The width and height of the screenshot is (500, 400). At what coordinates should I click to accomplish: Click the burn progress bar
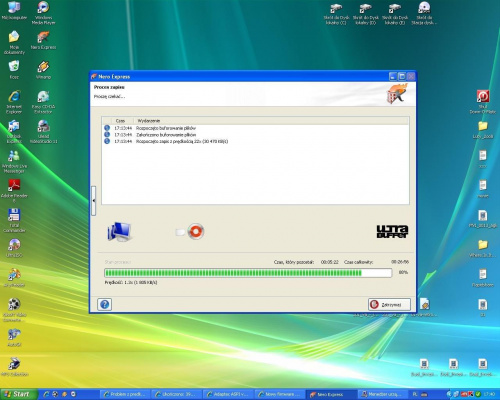(x=248, y=273)
